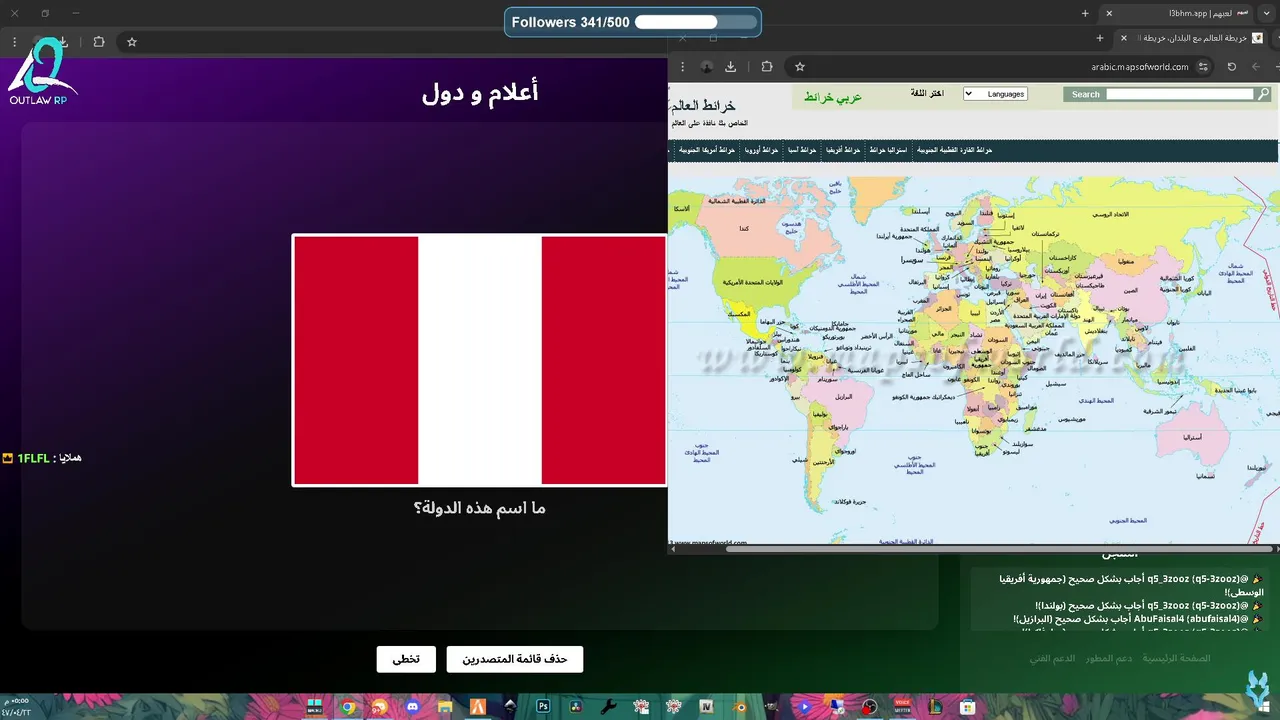
Task: Click the red-white-red flag image
Action: click(480, 360)
